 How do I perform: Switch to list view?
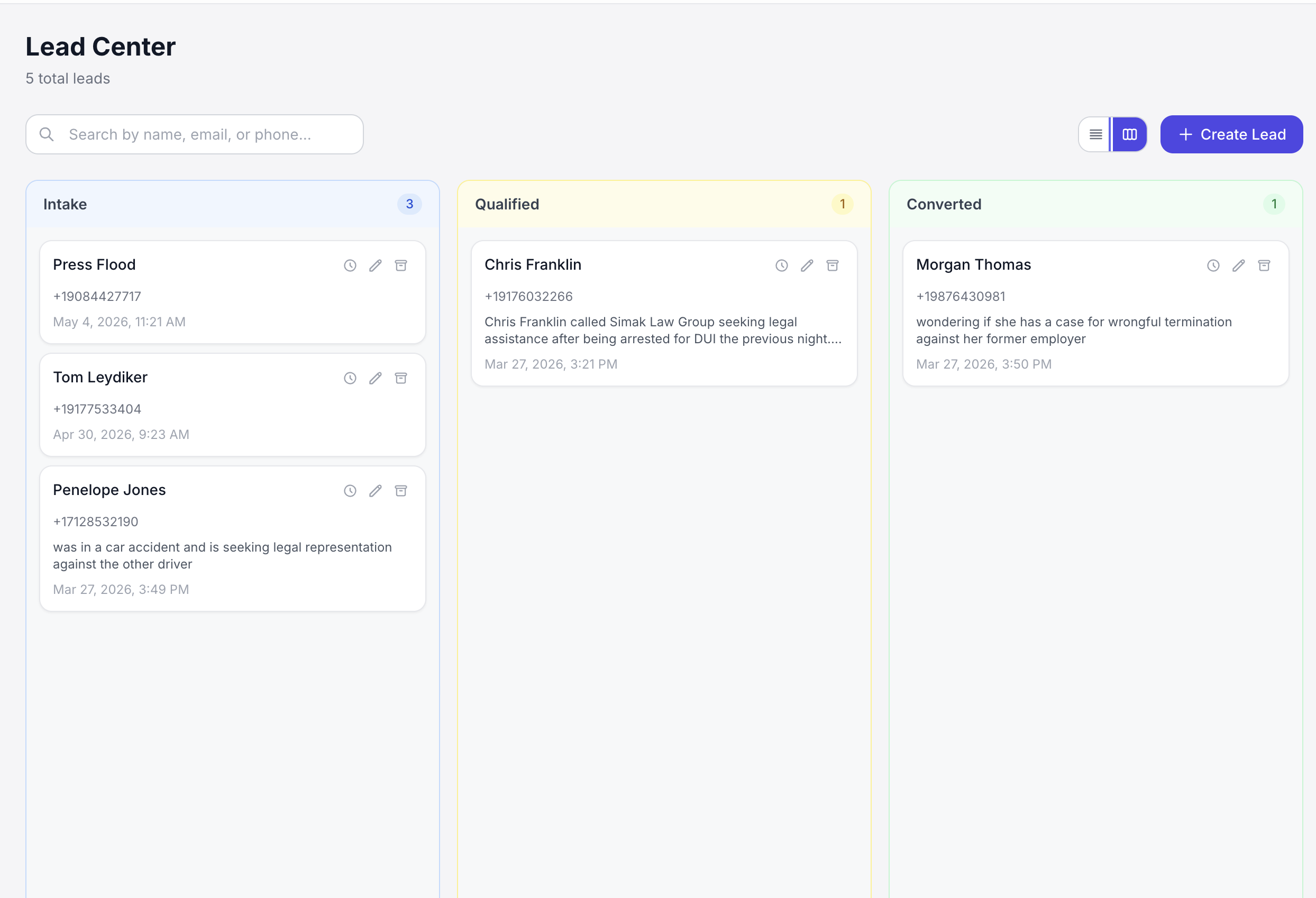click(x=1095, y=134)
